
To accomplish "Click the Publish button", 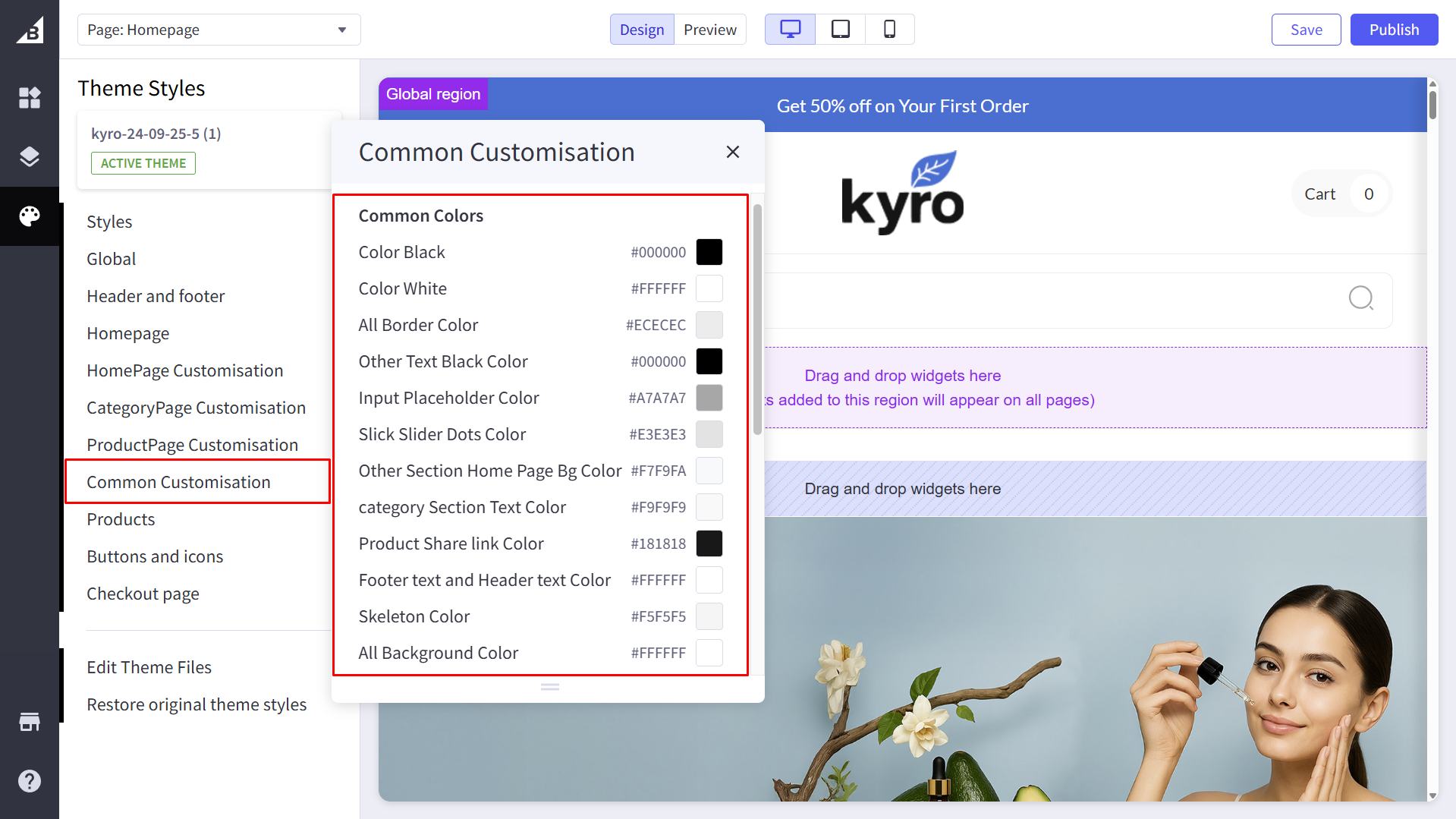I will click(1394, 30).
